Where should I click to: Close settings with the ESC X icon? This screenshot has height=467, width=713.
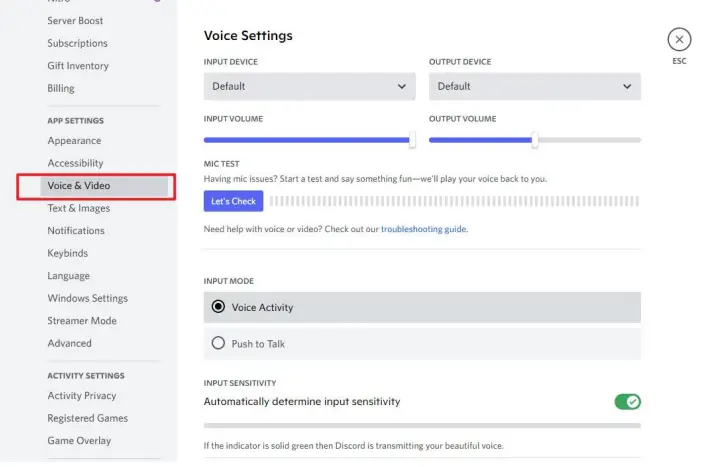[x=679, y=39]
